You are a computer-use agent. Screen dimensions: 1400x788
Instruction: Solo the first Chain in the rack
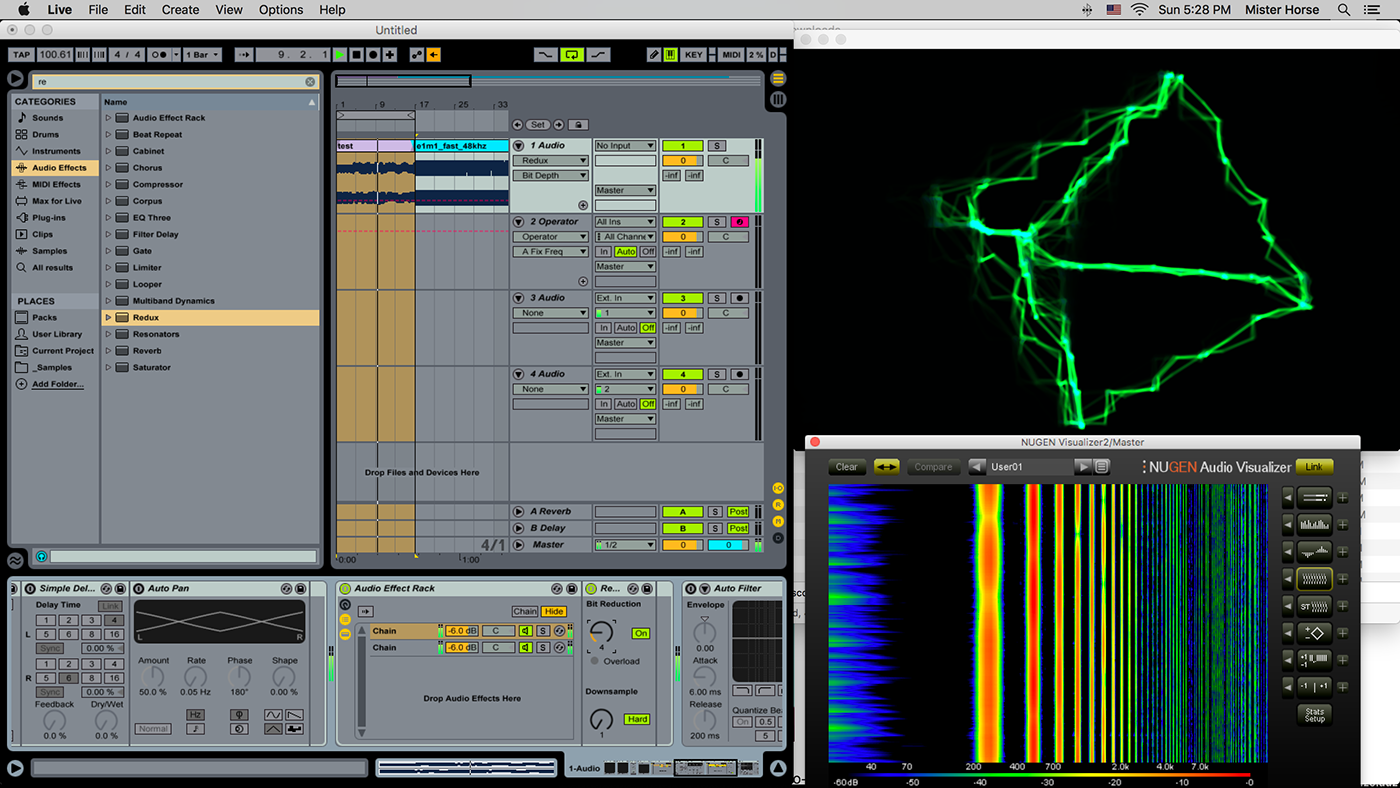tap(543, 631)
